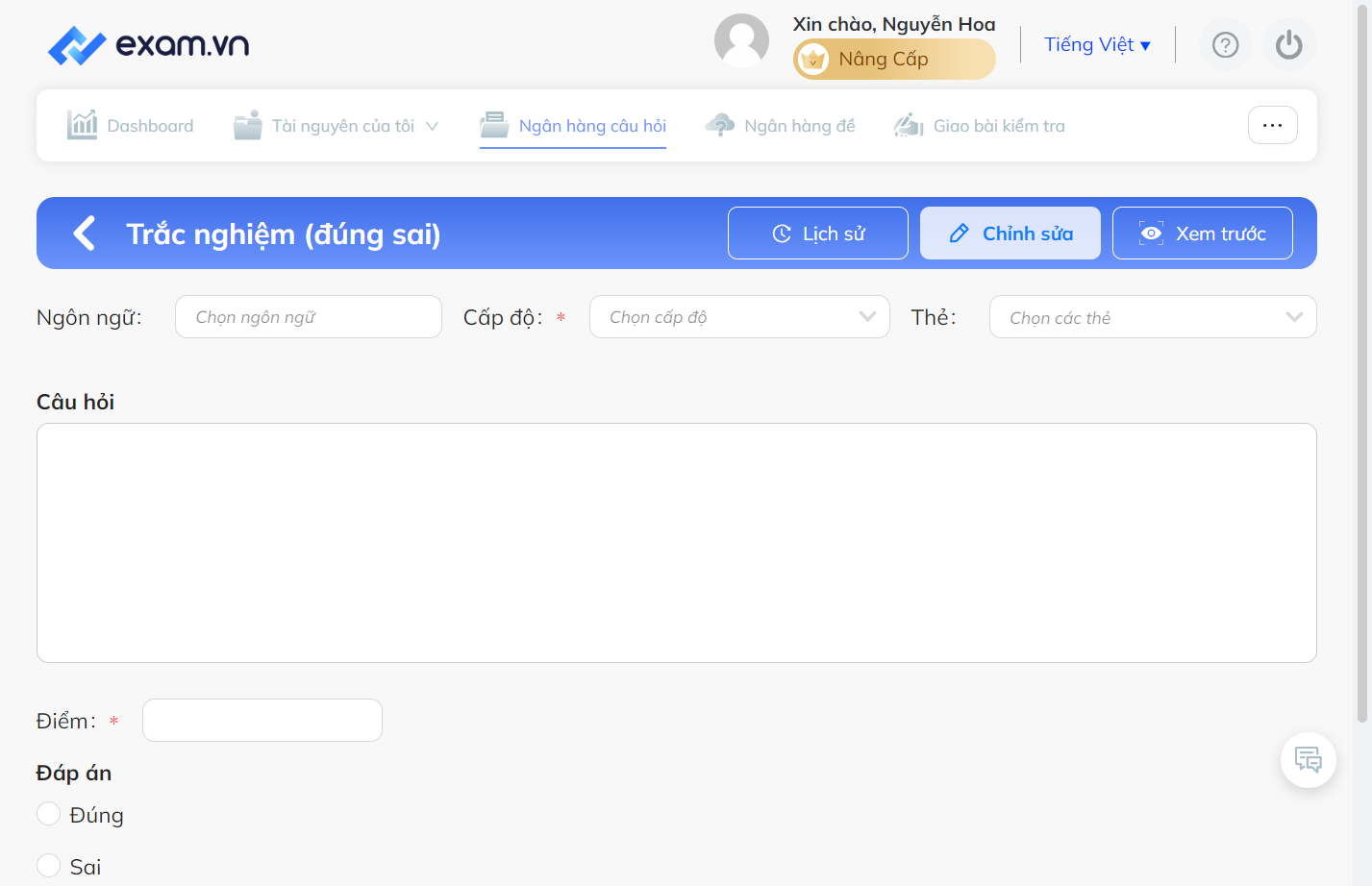
Task: Click the clock icon in Lịch sử
Action: [782, 234]
